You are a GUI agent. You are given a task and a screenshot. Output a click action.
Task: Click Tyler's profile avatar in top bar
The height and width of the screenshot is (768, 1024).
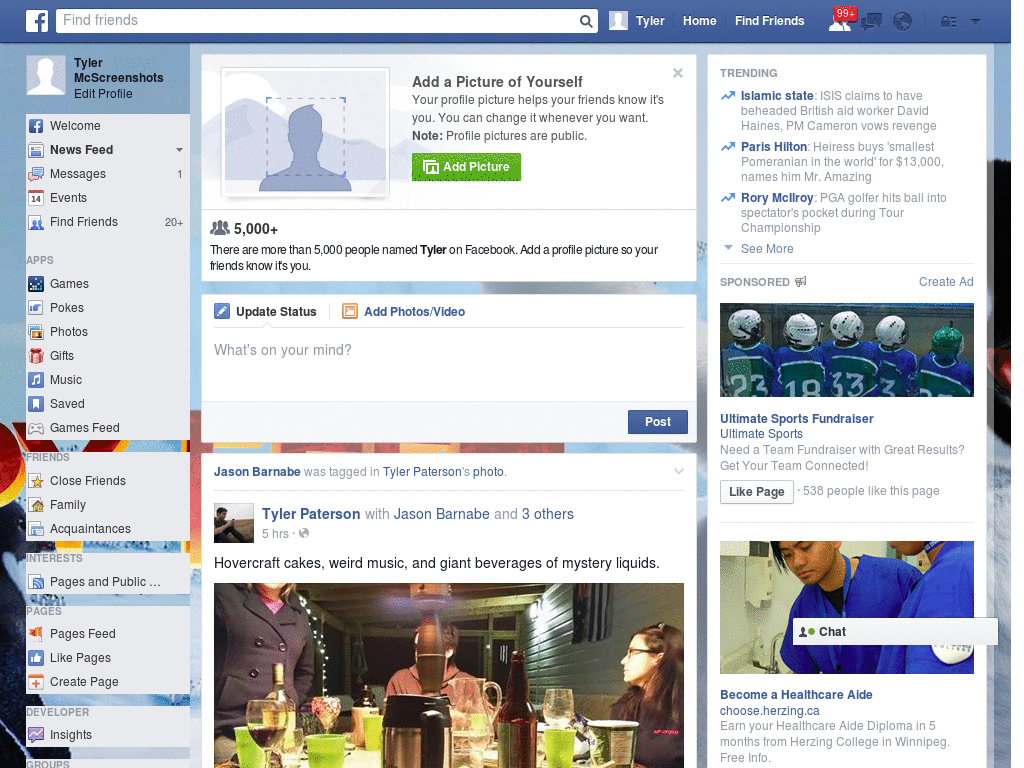618,20
